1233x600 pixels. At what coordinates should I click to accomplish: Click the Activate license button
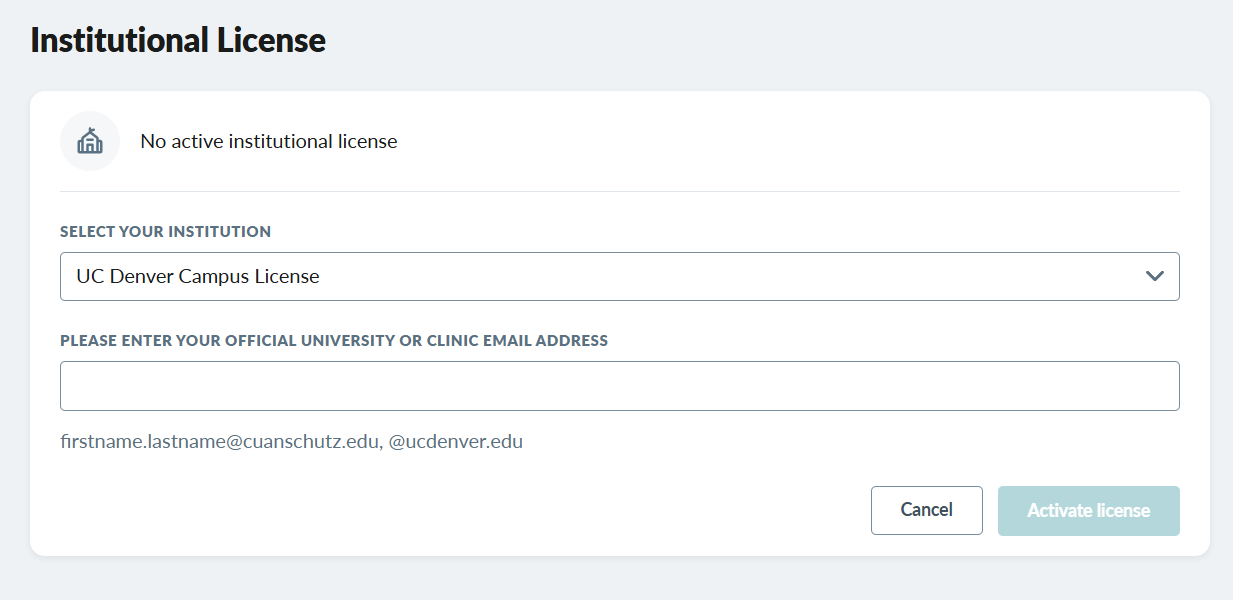(1089, 510)
